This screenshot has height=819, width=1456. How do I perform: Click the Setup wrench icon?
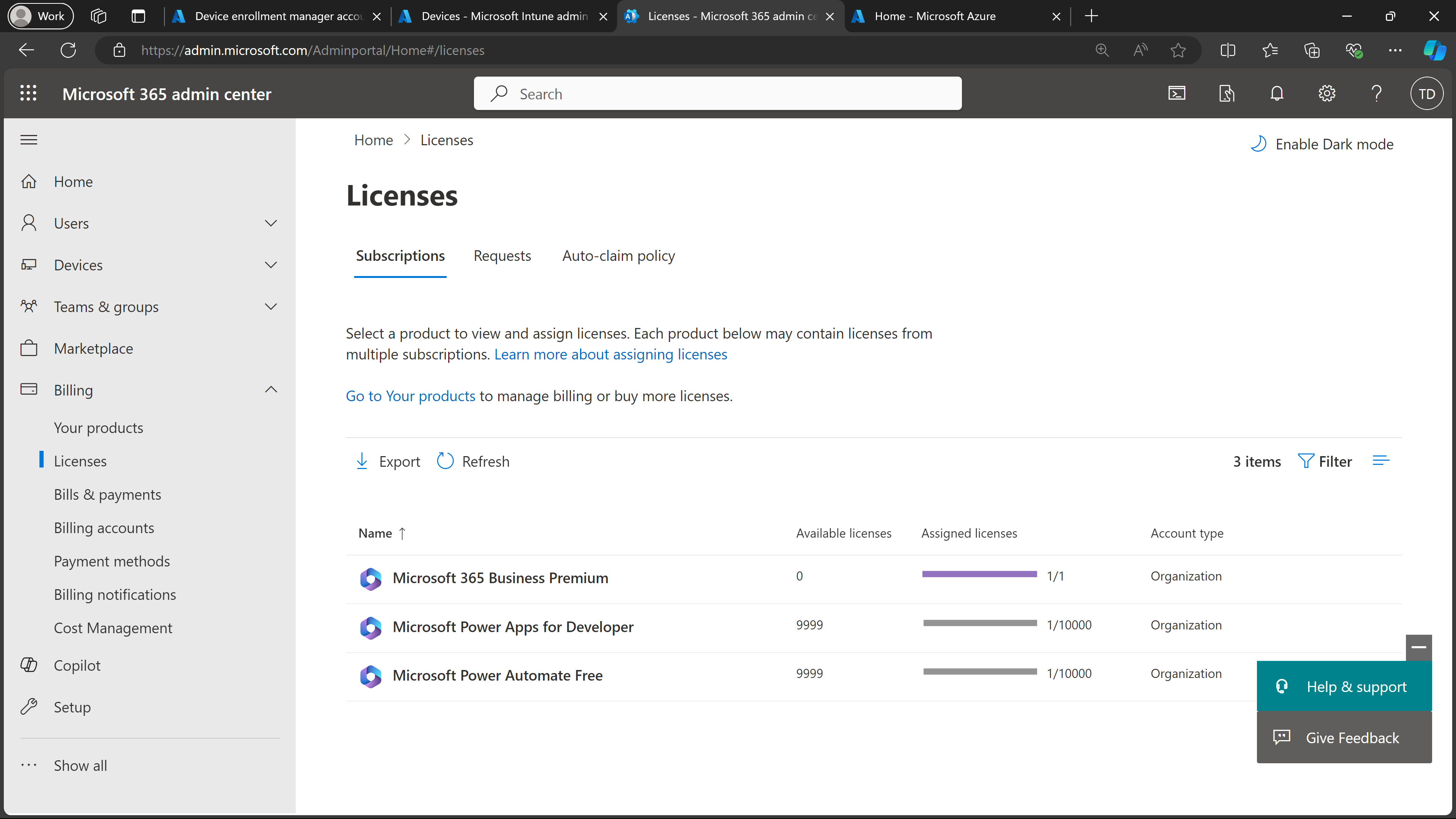tap(29, 706)
